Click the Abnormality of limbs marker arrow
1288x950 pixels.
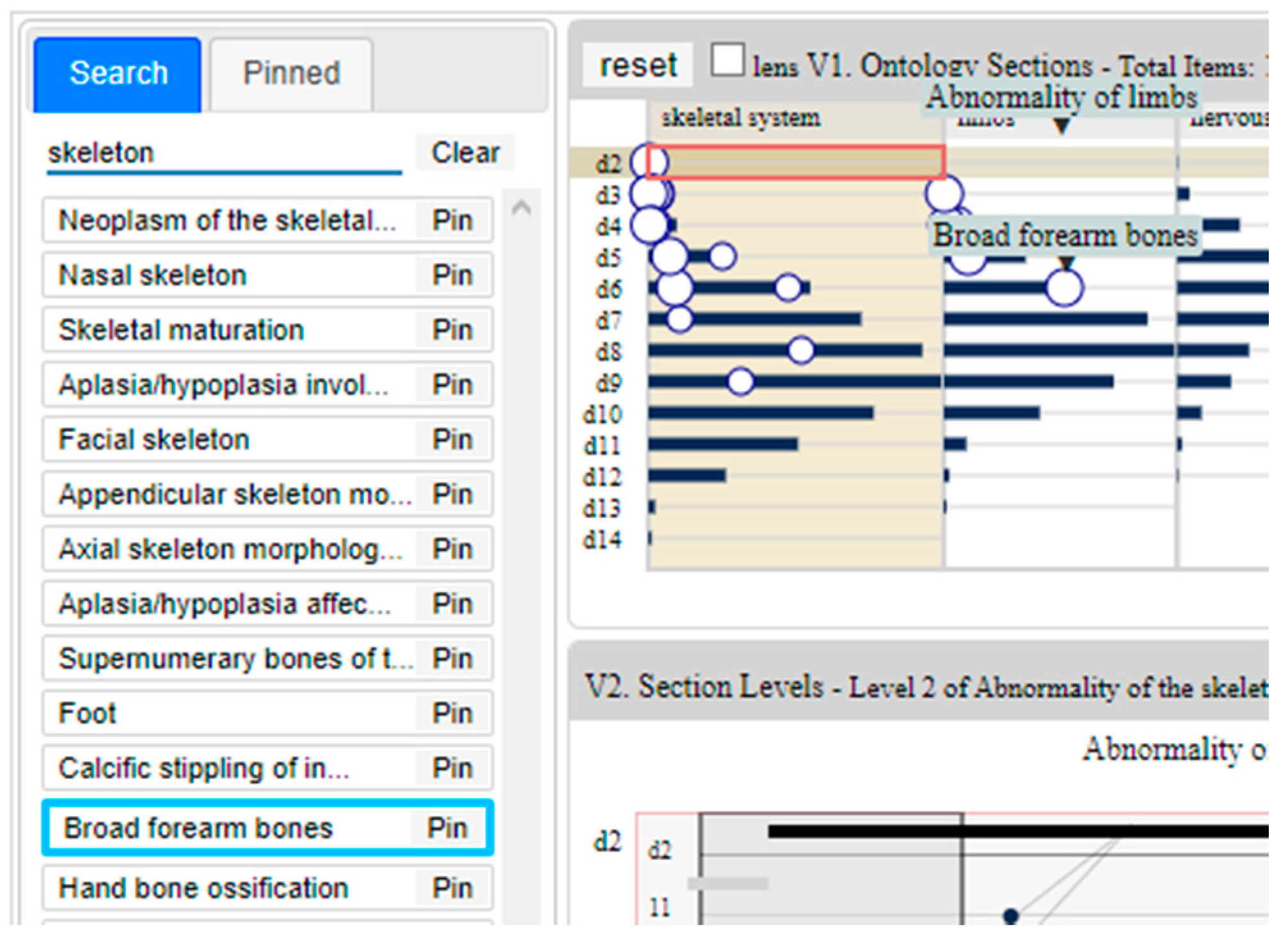click(1061, 125)
